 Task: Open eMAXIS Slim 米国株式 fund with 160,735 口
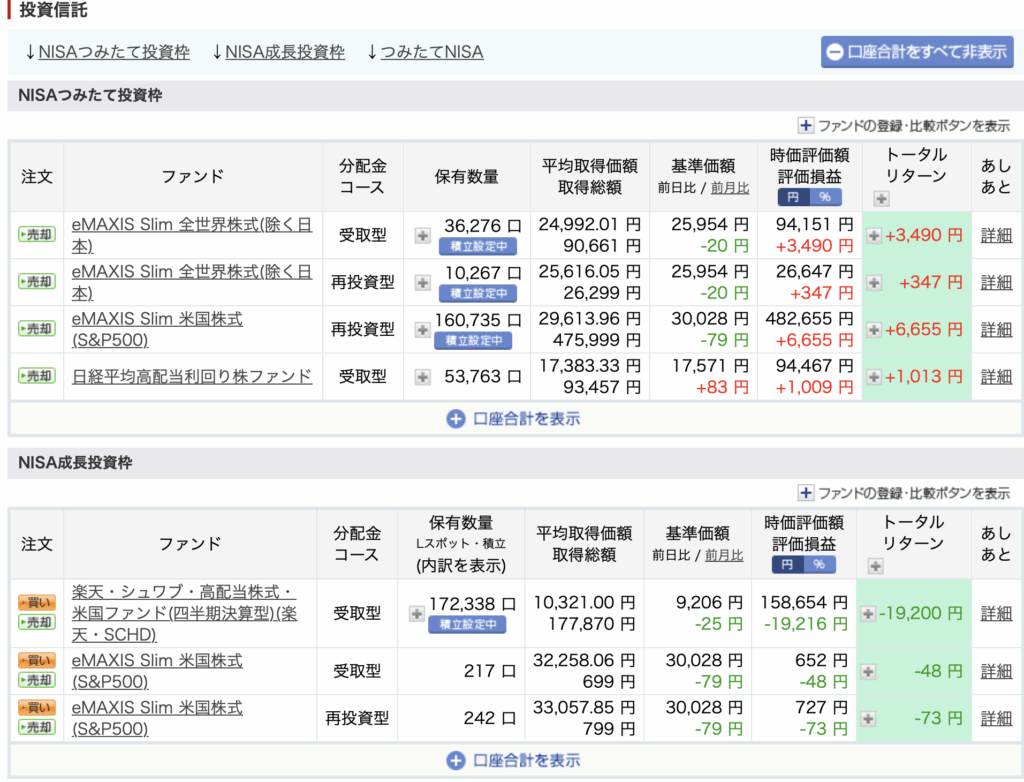157,329
